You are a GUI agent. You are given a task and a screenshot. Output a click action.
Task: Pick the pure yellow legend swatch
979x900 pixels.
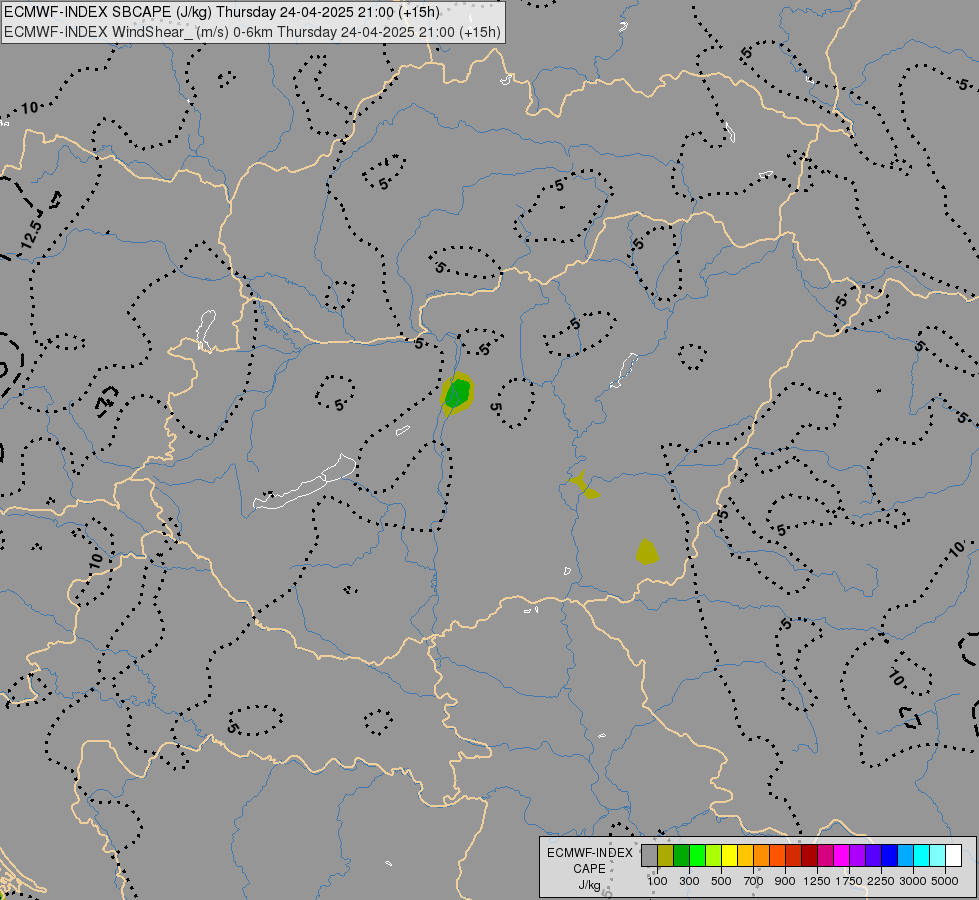point(729,855)
